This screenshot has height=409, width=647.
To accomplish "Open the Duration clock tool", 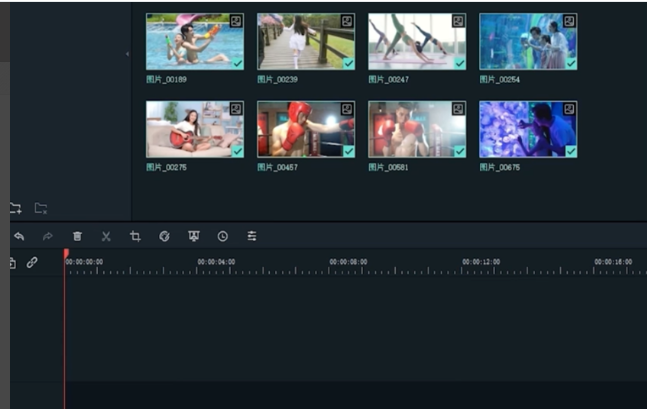I will click(x=222, y=236).
